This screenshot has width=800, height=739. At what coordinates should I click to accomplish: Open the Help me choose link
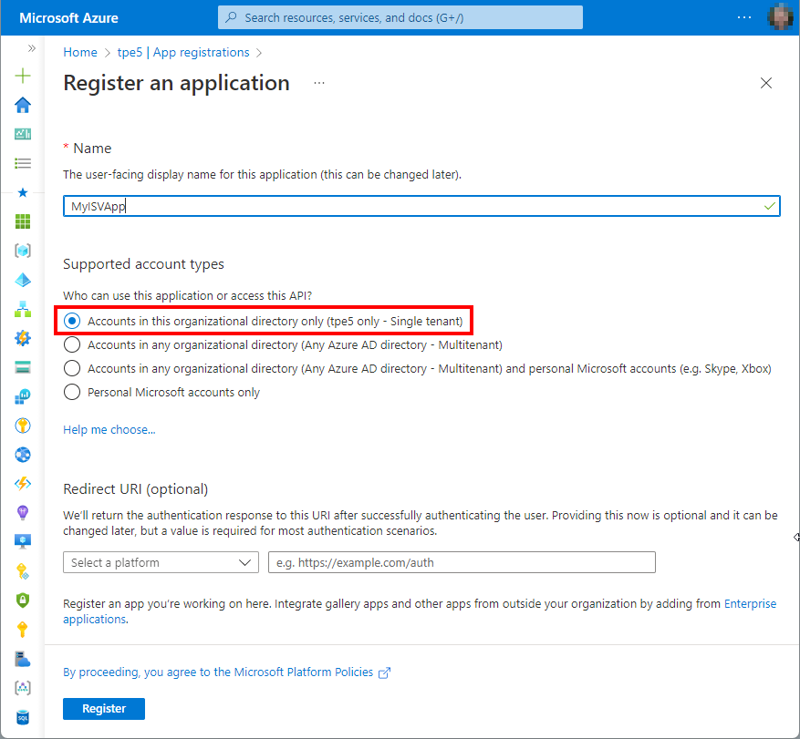pos(108,429)
